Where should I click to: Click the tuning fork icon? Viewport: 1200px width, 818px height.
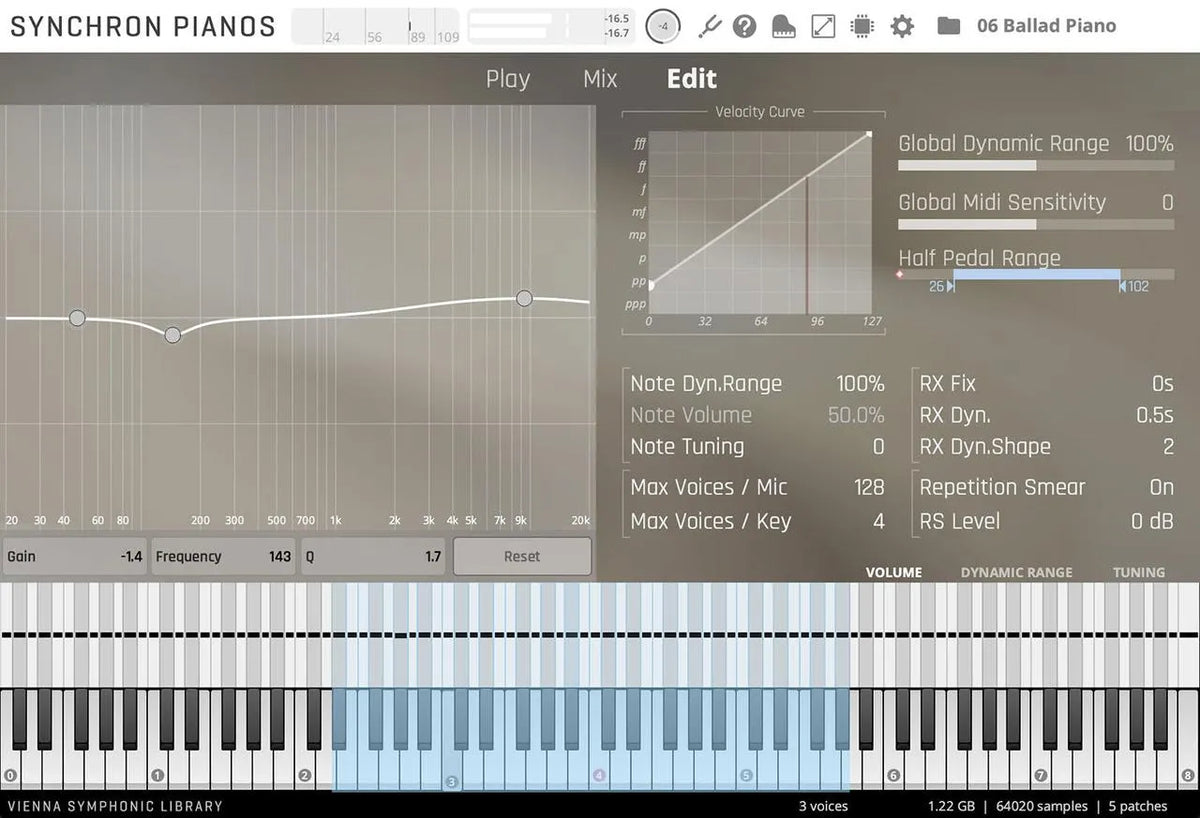click(709, 26)
